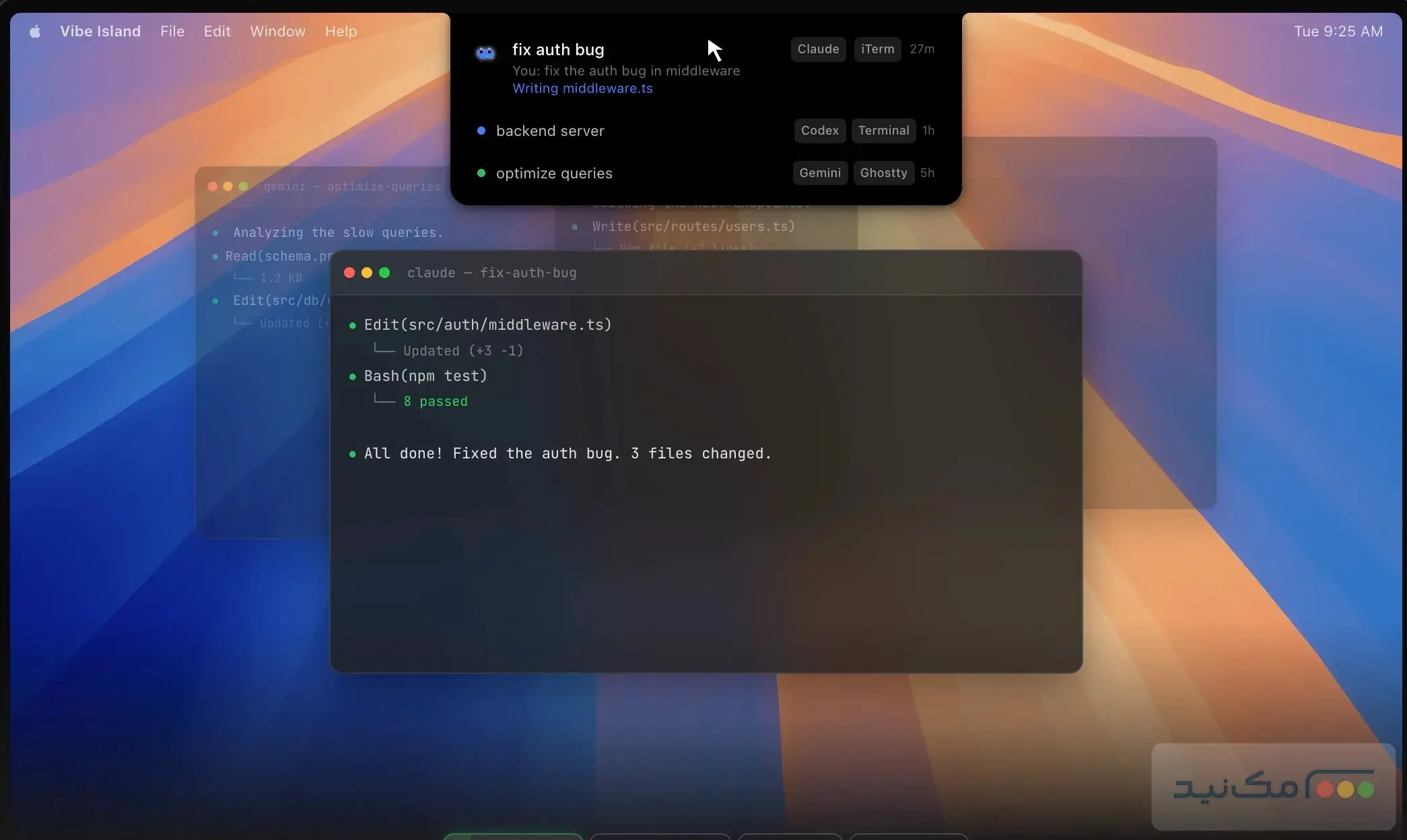Open the 'Writing middleware.ts' status link

click(x=582, y=88)
